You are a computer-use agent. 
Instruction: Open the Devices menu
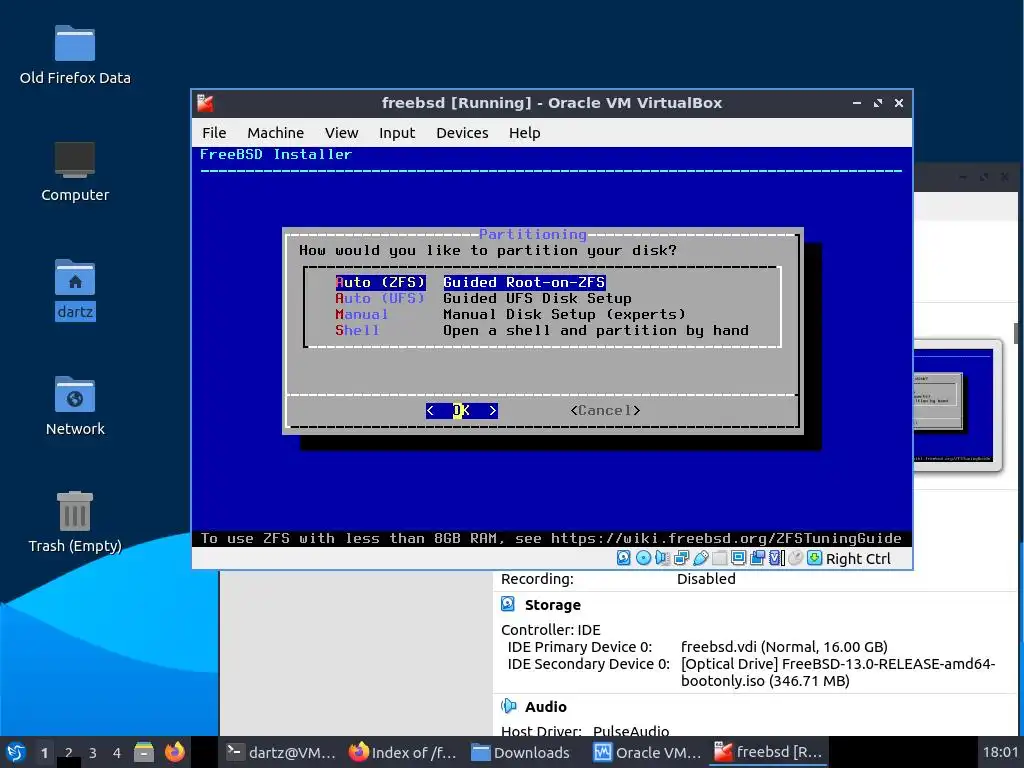point(462,133)
